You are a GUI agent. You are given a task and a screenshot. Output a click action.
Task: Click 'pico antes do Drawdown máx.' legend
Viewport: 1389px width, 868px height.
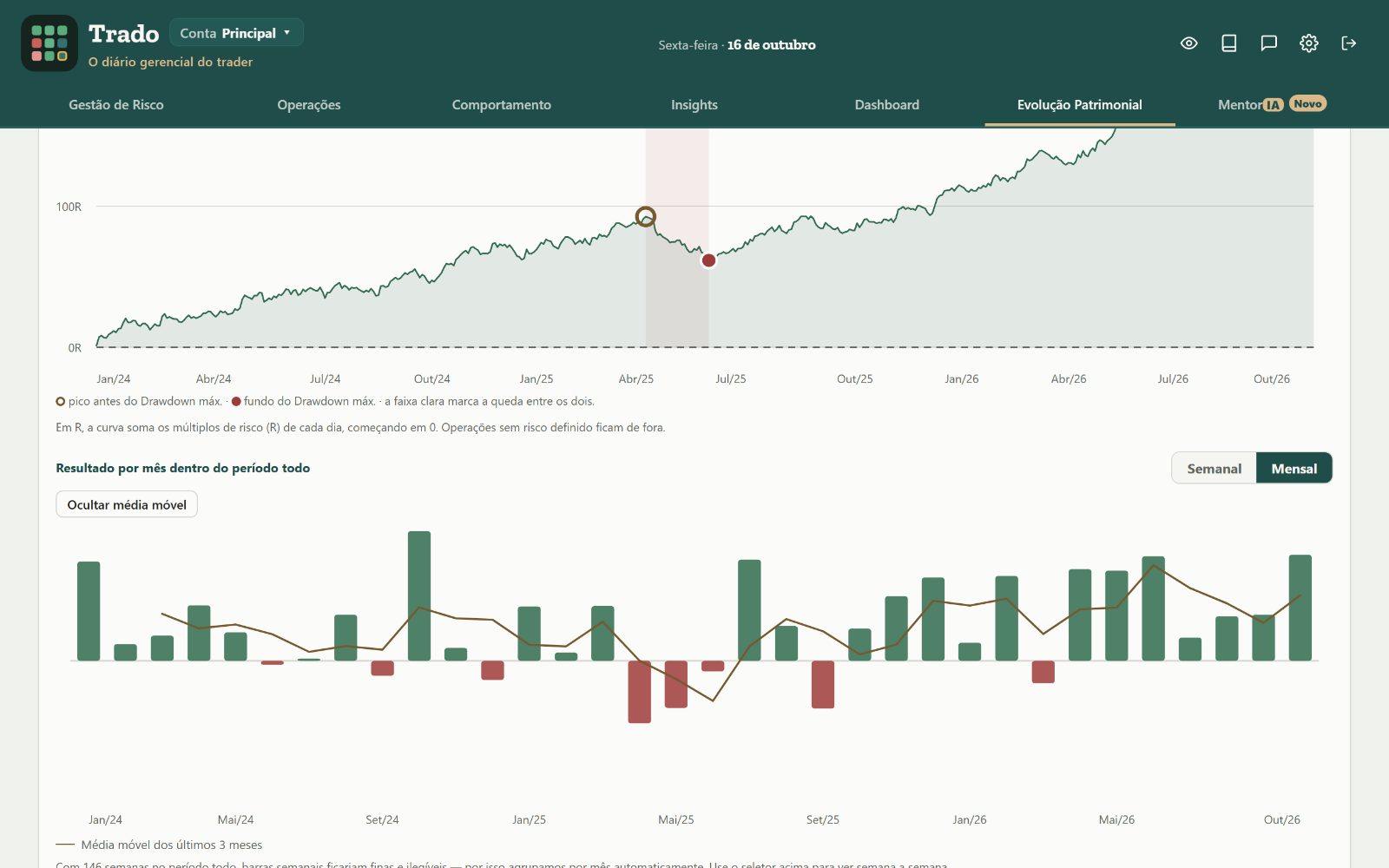(145, 401)
